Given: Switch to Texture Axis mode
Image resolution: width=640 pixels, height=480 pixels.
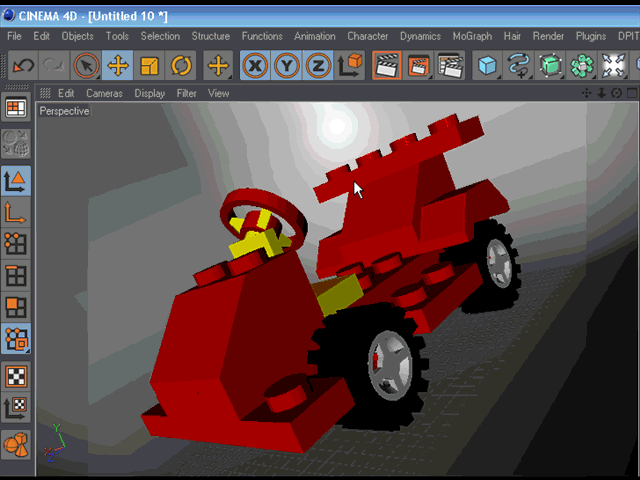Looking at the screenshot, I should point(16,408).
